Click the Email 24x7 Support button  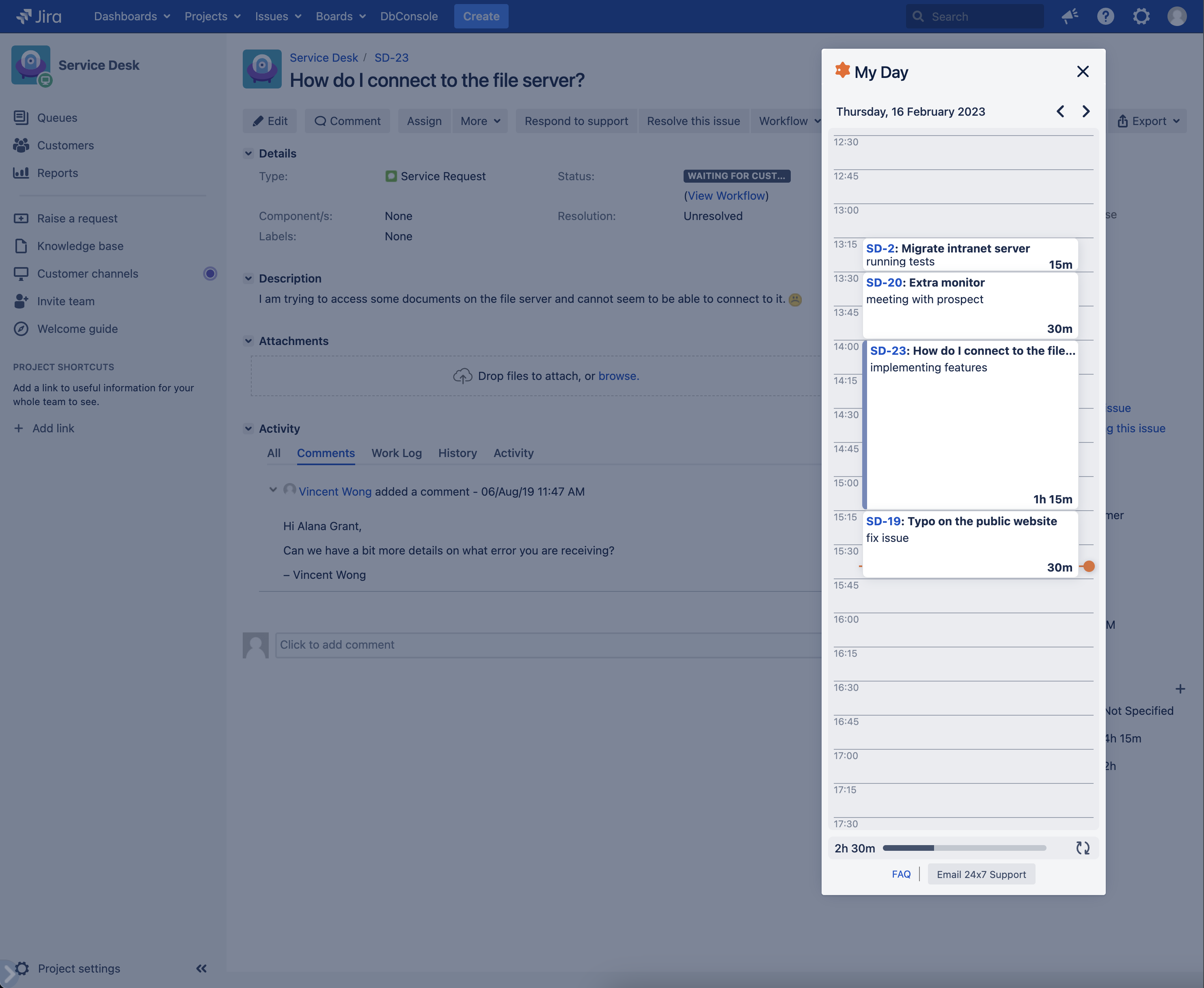[981, 874]
